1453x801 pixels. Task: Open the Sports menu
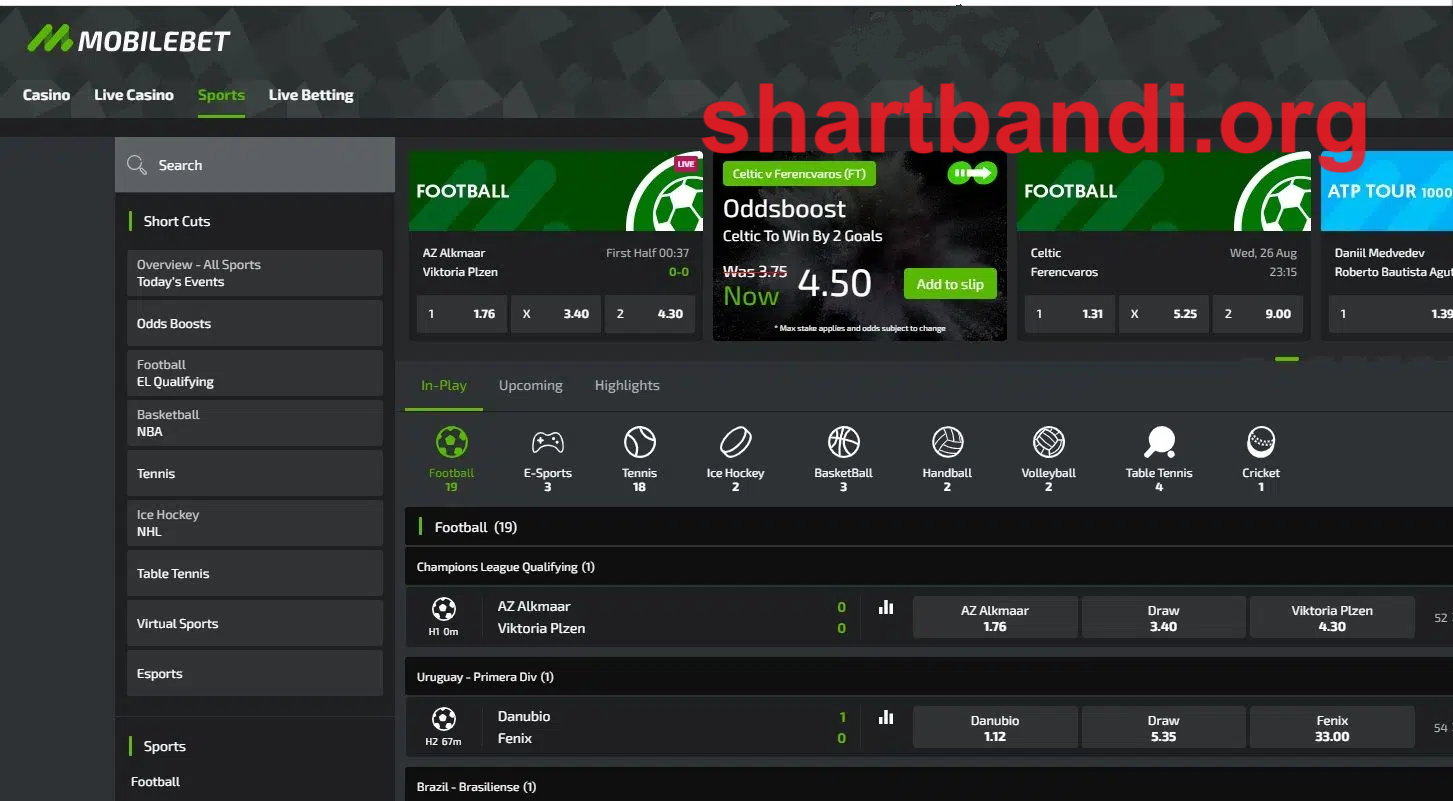tap(221, 95)
